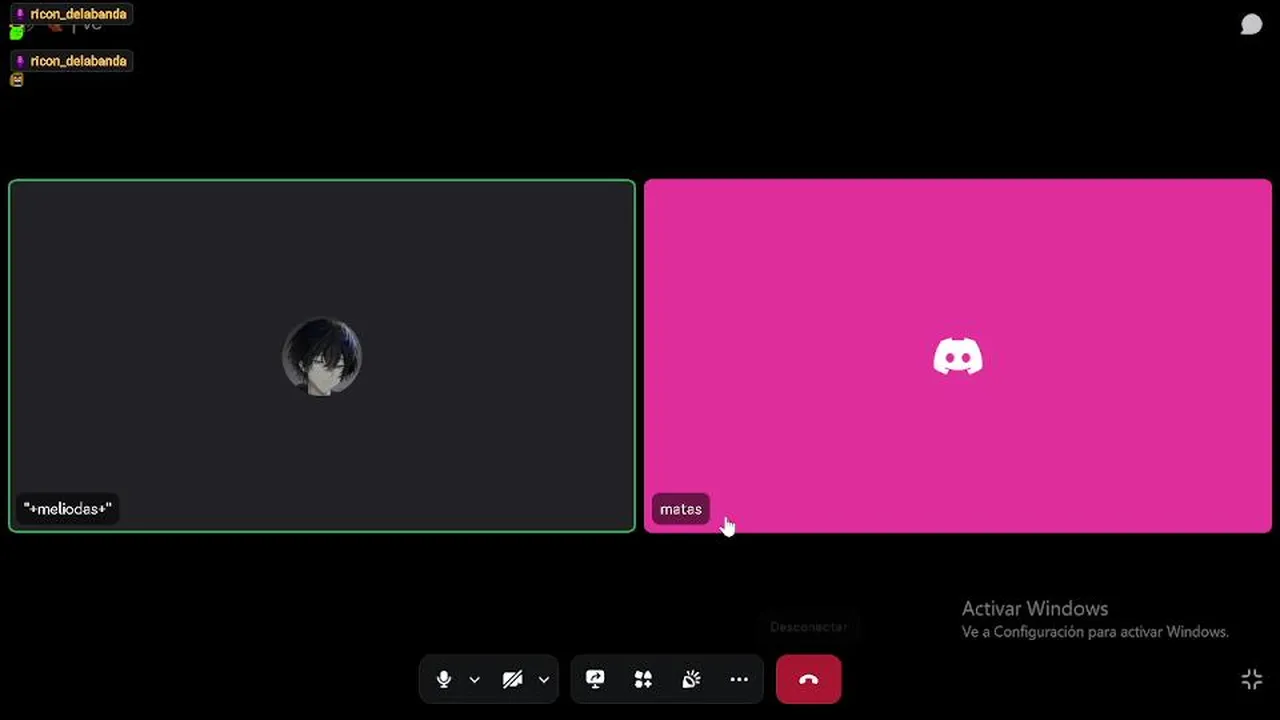This screenshot has height=720, width=1280.
Task: Mute the microphone
Action: [x=444, y=680]
